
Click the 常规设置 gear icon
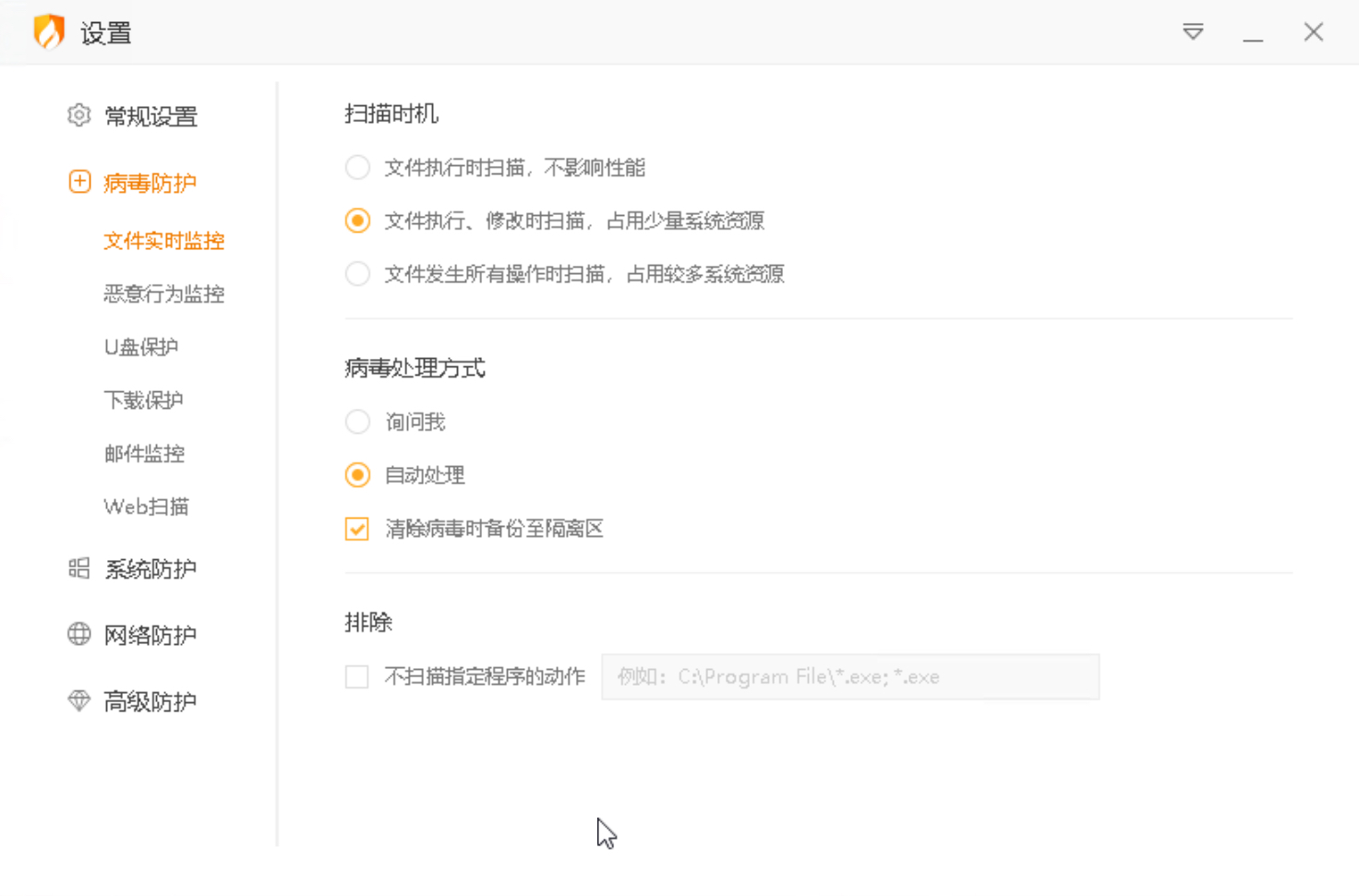(x=79, y=115)
